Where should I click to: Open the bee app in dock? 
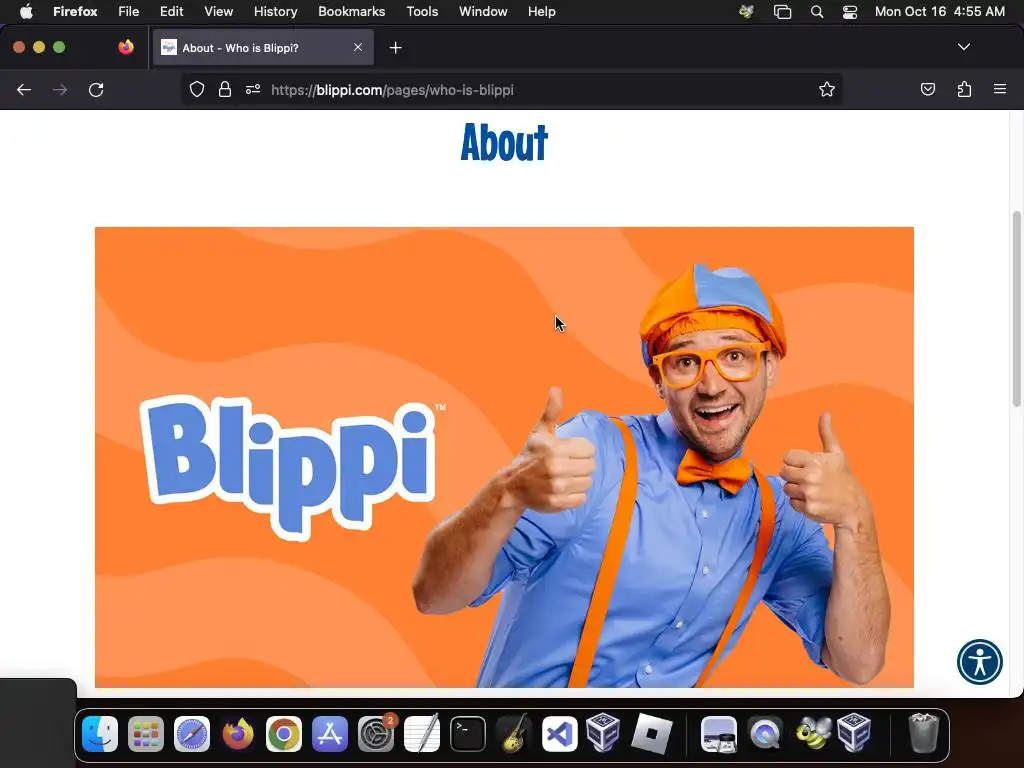pyautogui.click(x=811, y=733)
